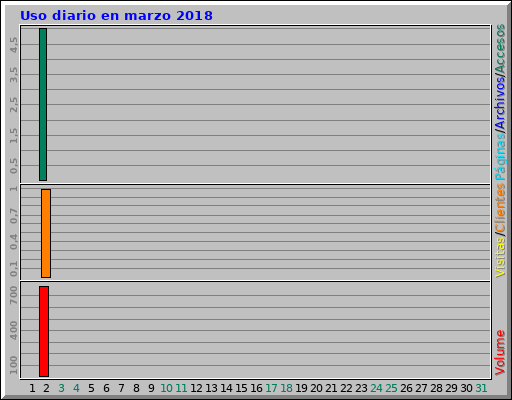Click day label 19 on the x-axis
Screen dimensions: 512x400
[x=301, y=388]
